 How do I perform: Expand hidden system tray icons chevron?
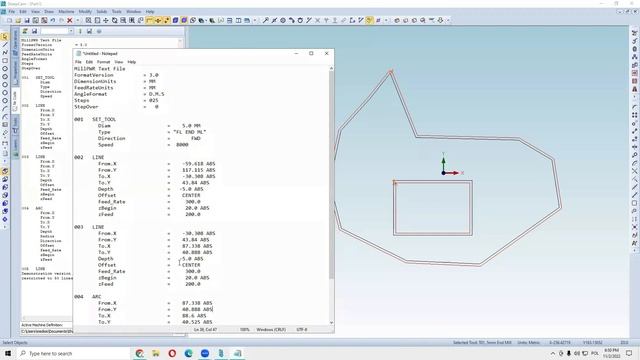553,353
